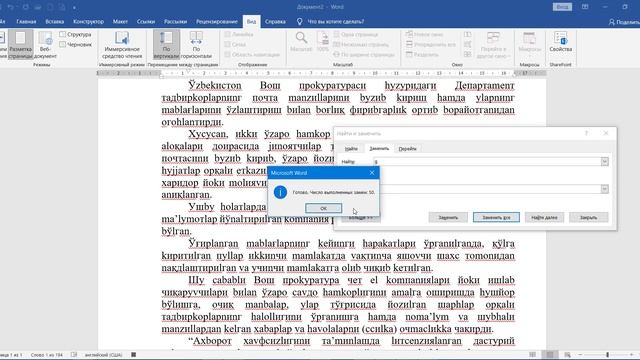This screenshot has width=640, height=360.
Task: Click the Новое окно button
Action: point(425,35)
